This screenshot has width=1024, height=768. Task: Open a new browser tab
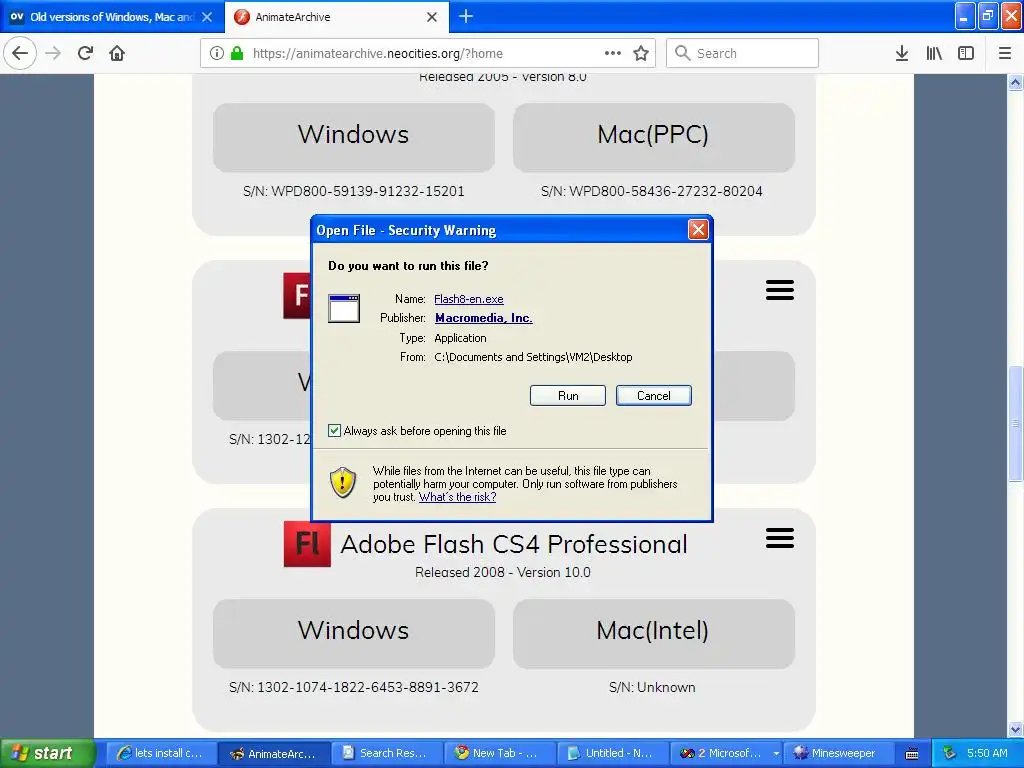pos(466,16)
